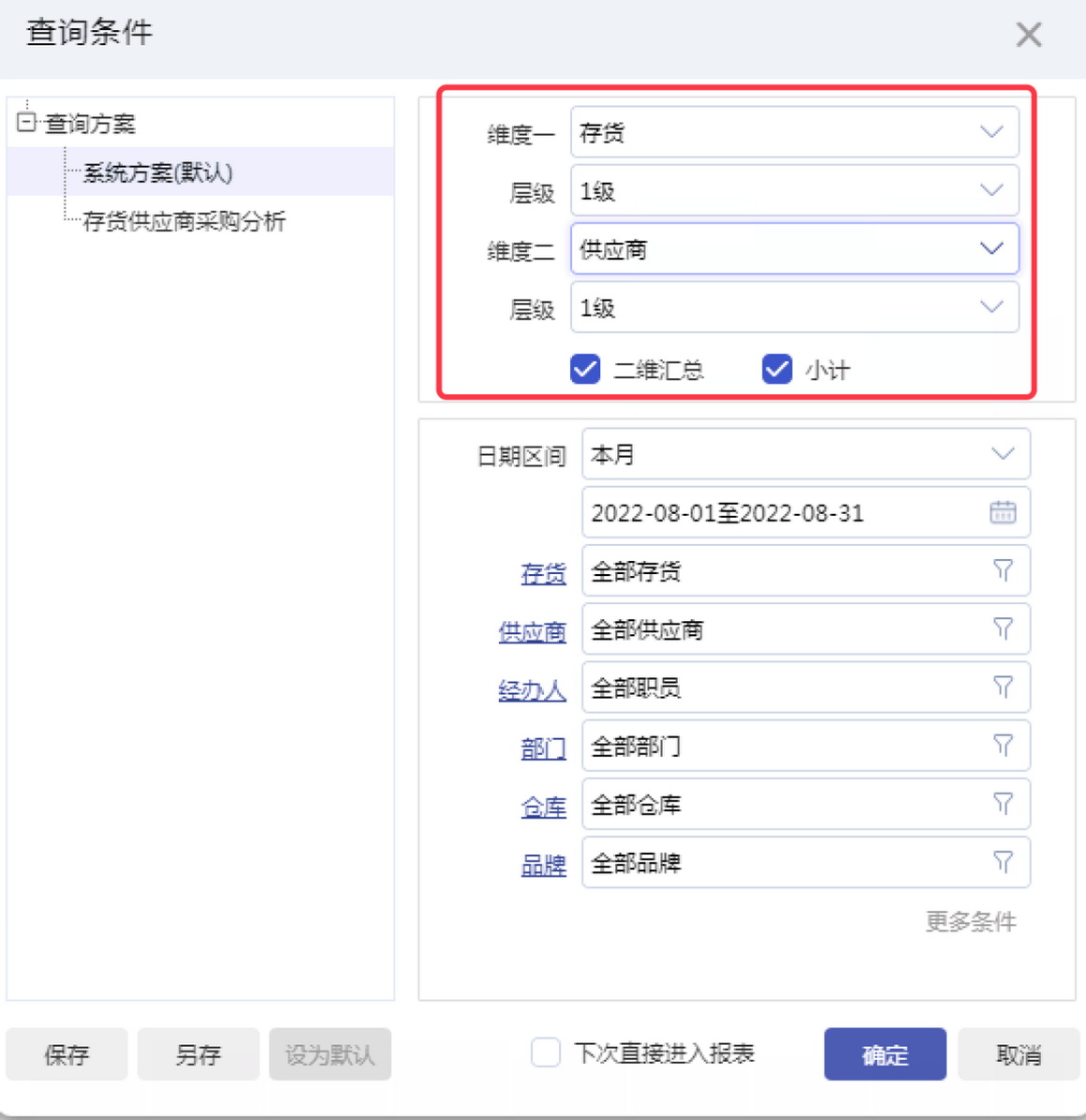Open the 维度二 dropdown showing 供应商
The width and height of the screenshot is (1086, 1120).
coord(793,250)
